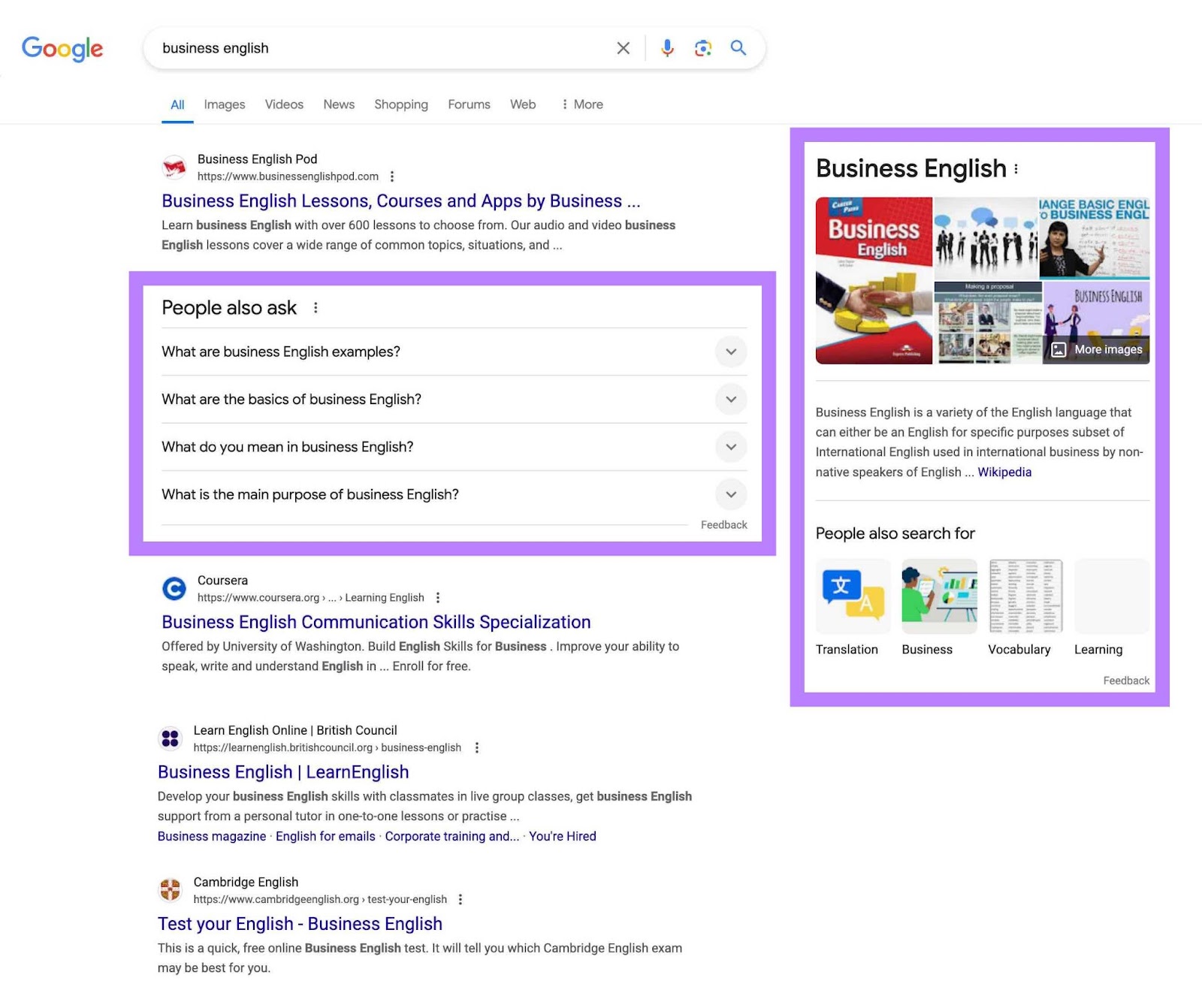Screen dimensions: 1202x1008
Task: Open the Wikipedia link in the knowledge panel
Action: (1004, 472)
